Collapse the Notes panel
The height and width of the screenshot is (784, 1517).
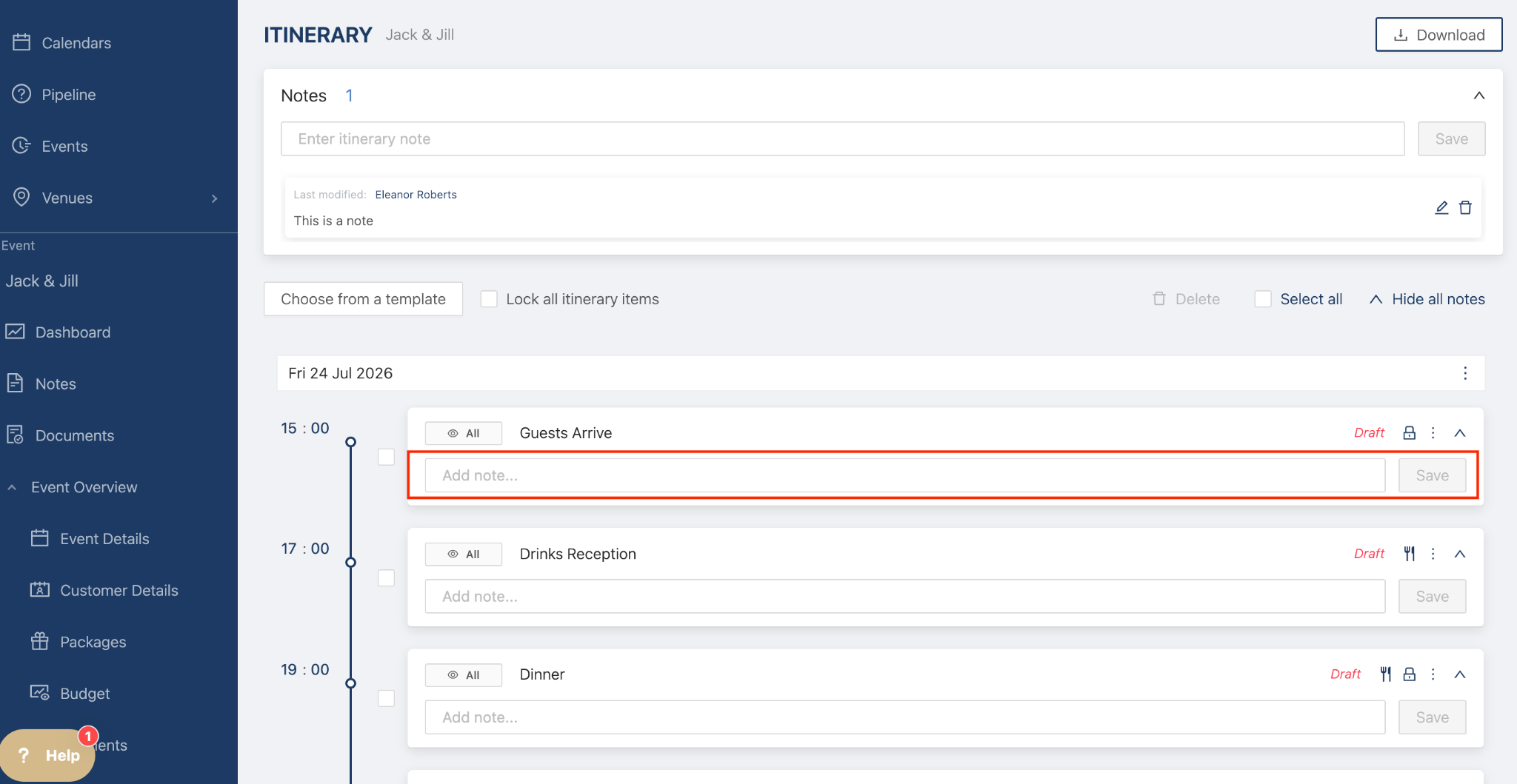pyautogui.click(x=1478, y=96)
